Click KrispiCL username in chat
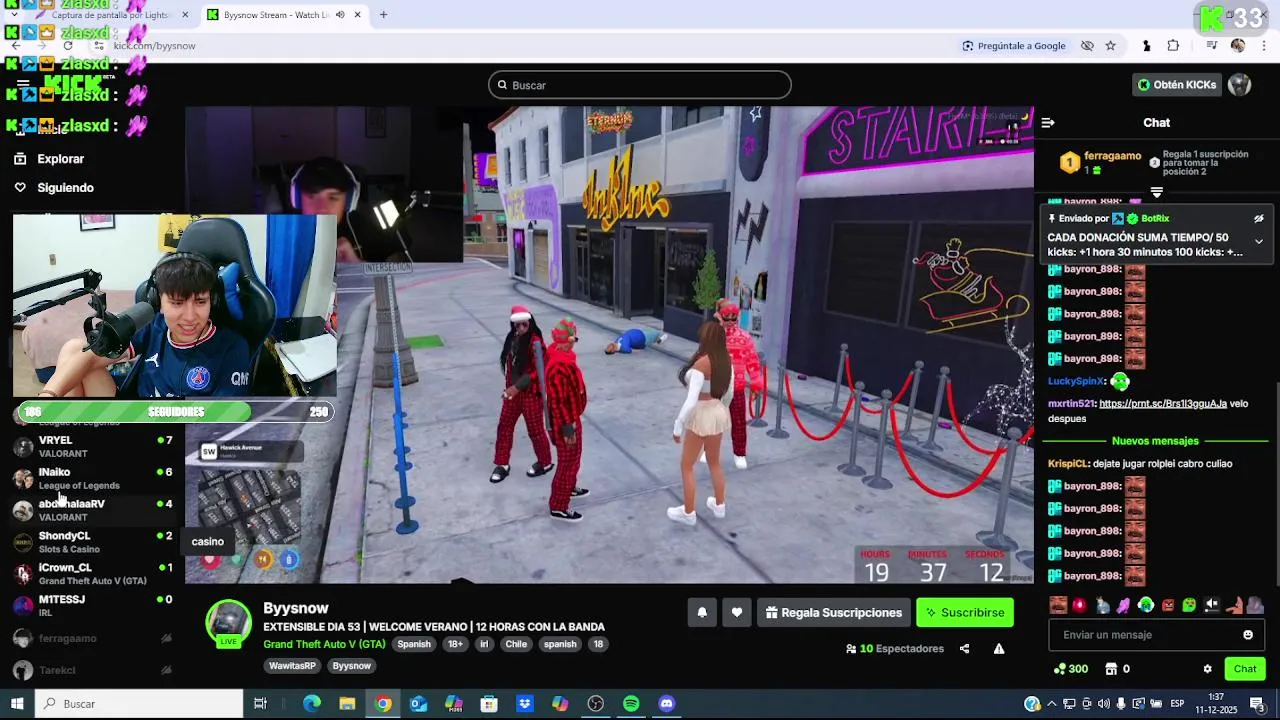This screenshot has width=1280, height=720. pyautogui.click(x=1068, y=463)
